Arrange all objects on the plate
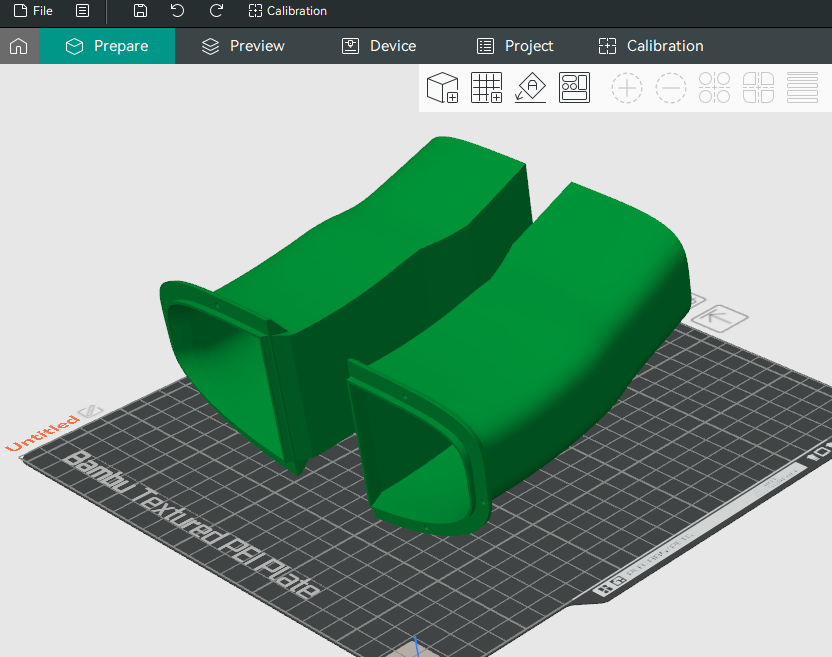832x657 pixels. click(x=574, y=88)
